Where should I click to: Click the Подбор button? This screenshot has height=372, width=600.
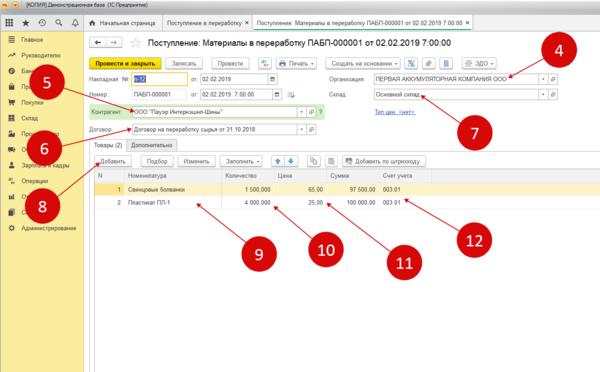point(157,162)
